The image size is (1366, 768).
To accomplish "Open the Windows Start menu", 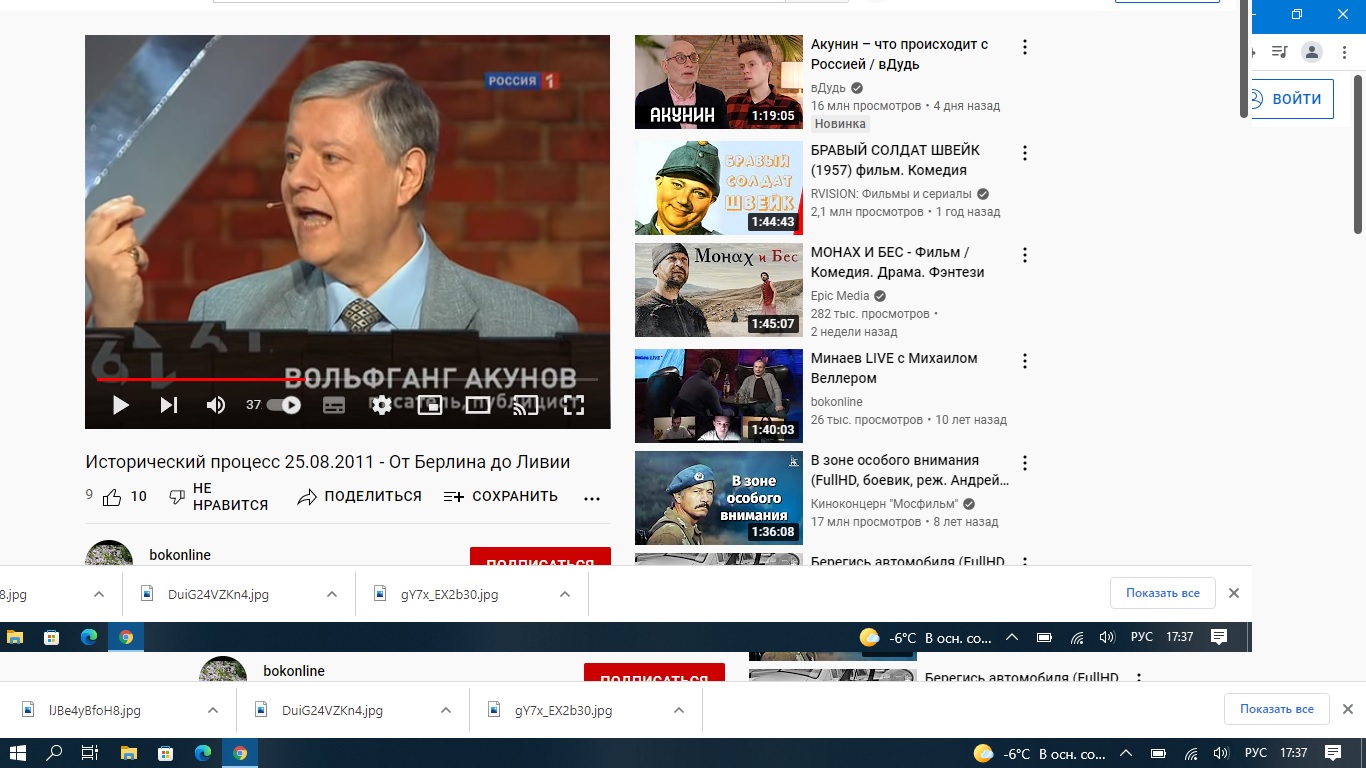I will tap(18, 753).
